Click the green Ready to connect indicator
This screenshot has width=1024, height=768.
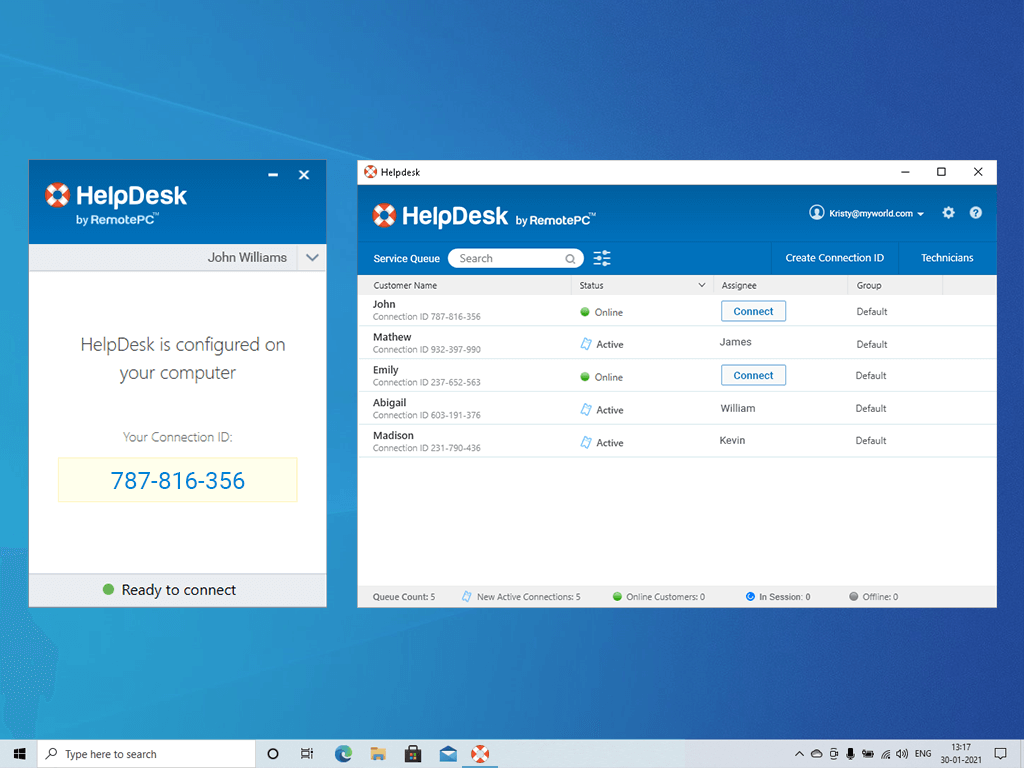point(108,589)
